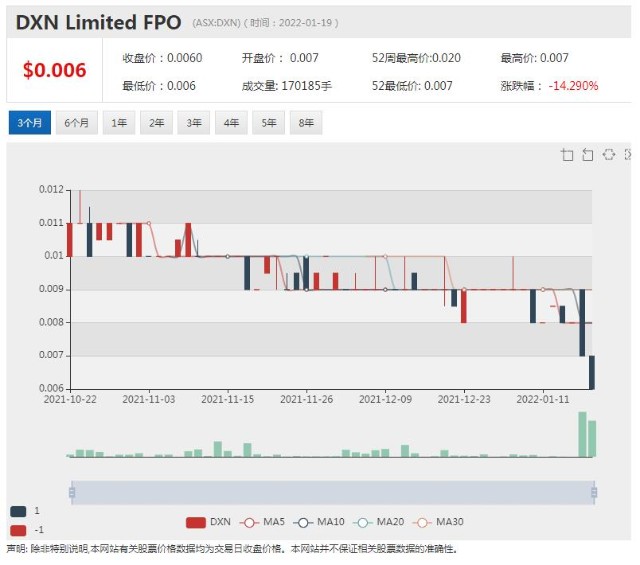Show the 8年 price history
The height and width of the screenshot is (565, 640).
click(x=306, y=122)
